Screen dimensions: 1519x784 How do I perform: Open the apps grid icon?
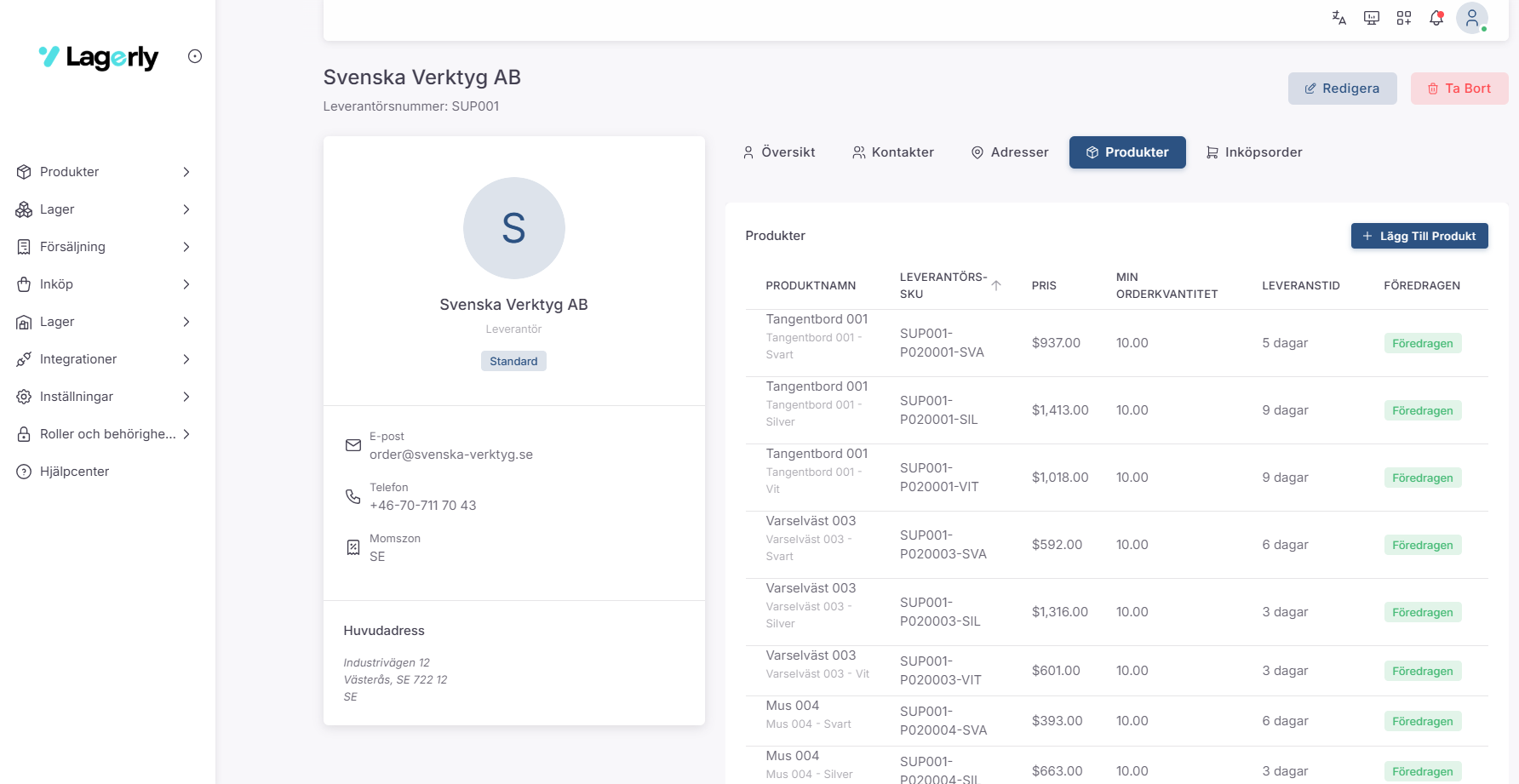click(x=1403, y=18)
